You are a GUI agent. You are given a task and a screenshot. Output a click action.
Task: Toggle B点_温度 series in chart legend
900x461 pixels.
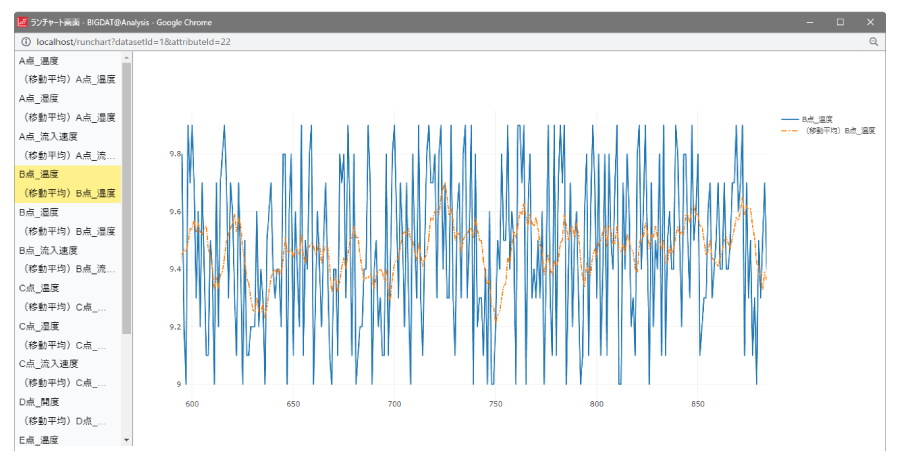[816, 119]
